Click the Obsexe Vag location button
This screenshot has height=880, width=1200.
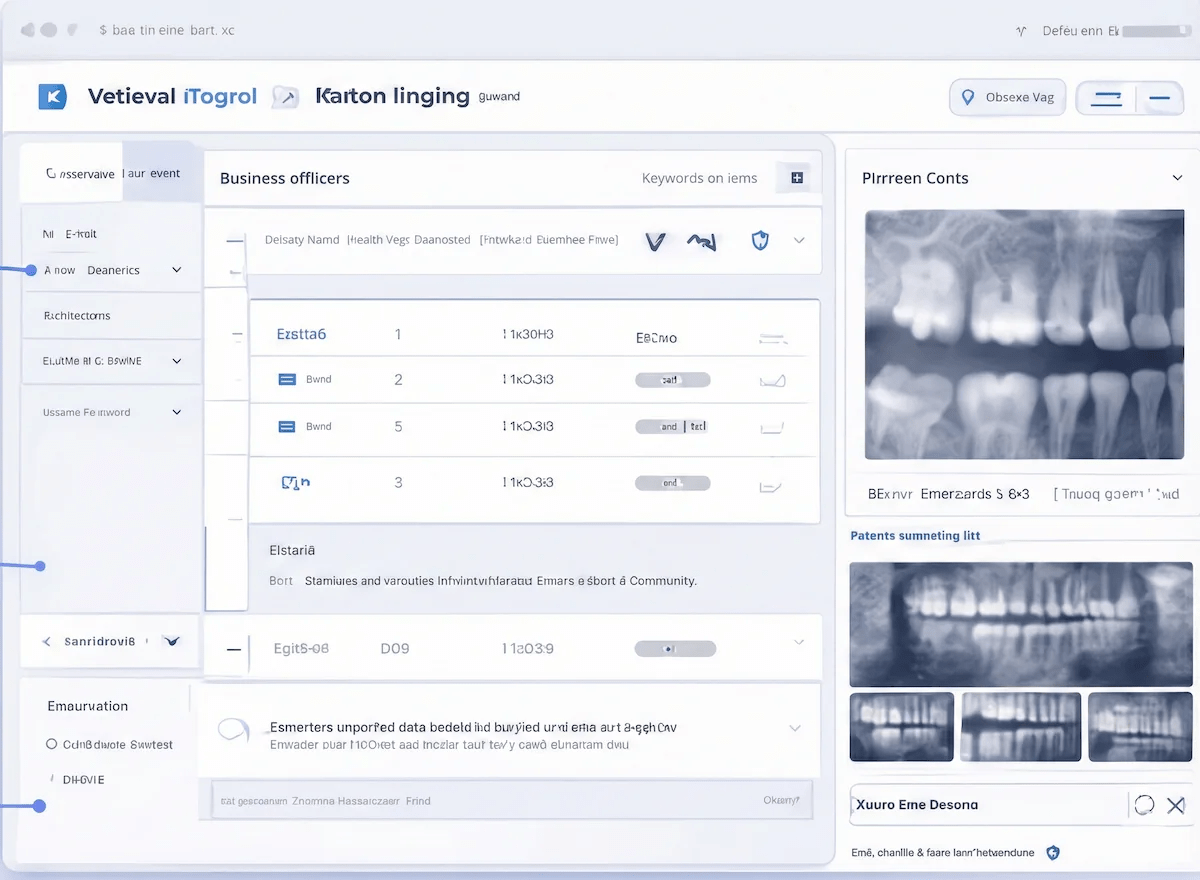(1008, 98)
